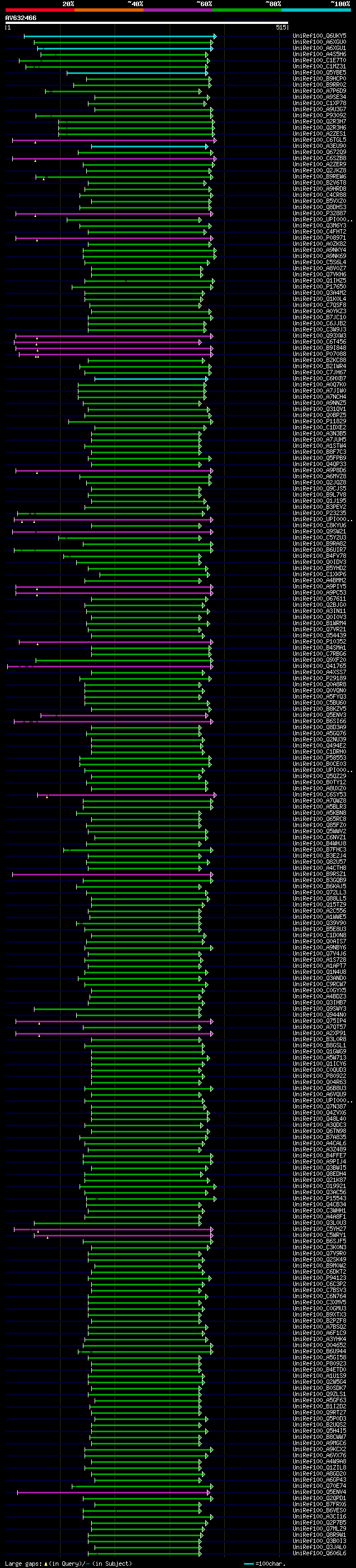Select label UniRef100_B9HCP0
Image resolution: width=356 pixels, height=1568 pixels.
pyautogui.click(x=319, y=78)
